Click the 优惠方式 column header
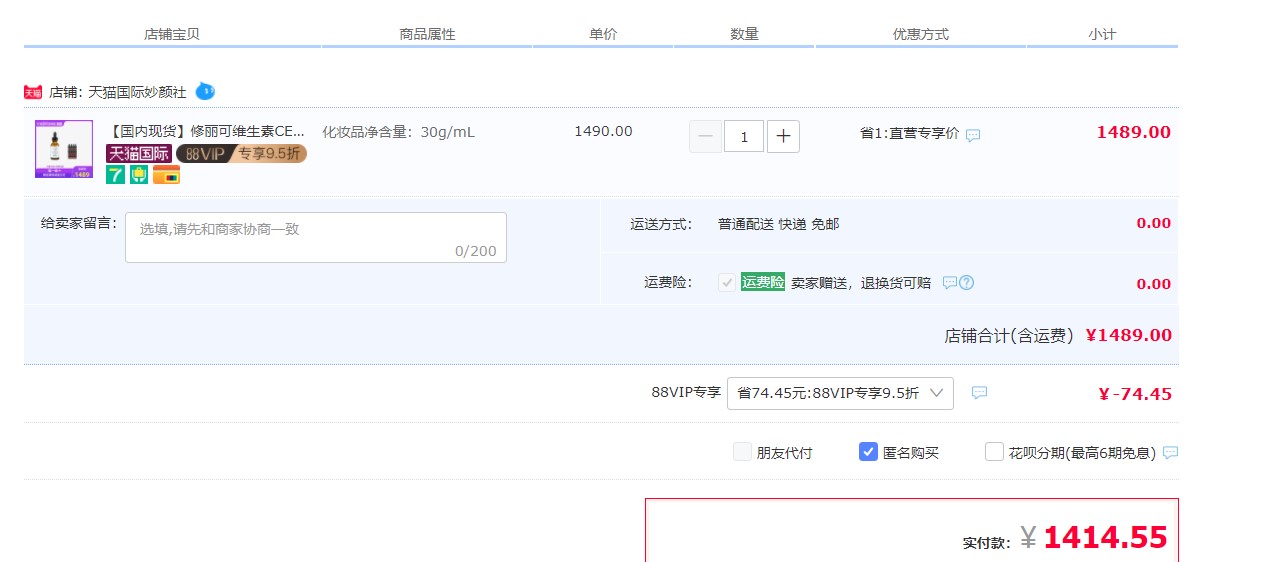 click(920, 34)
